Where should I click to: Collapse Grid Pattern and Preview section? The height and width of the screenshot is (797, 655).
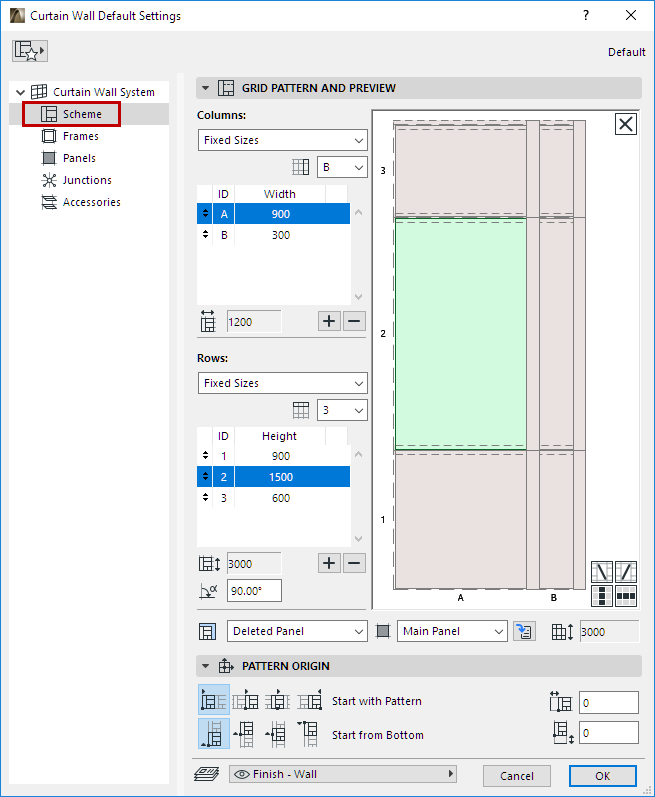pos(205,88)
